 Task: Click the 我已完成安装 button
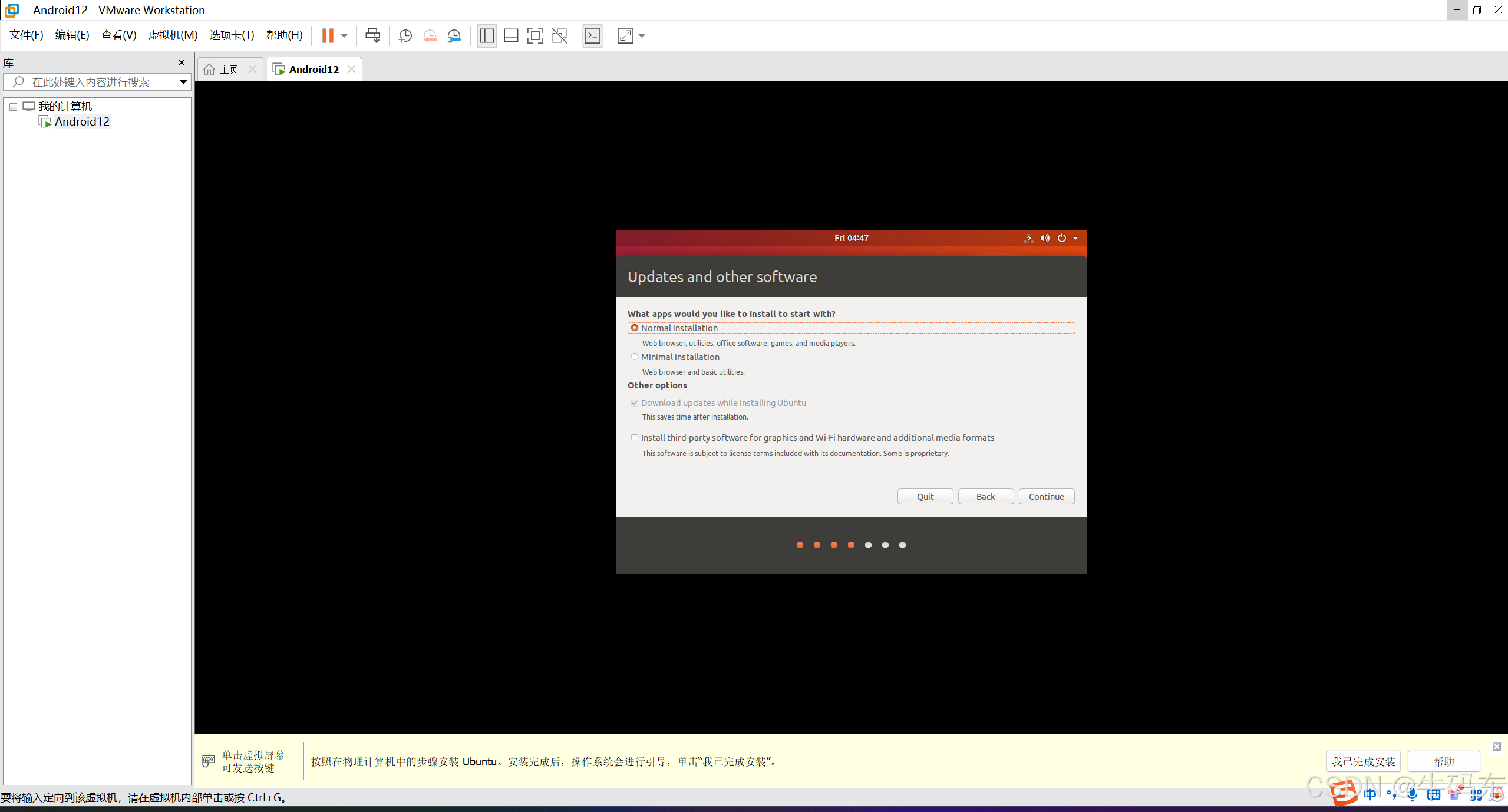(x=1363, y=761)
